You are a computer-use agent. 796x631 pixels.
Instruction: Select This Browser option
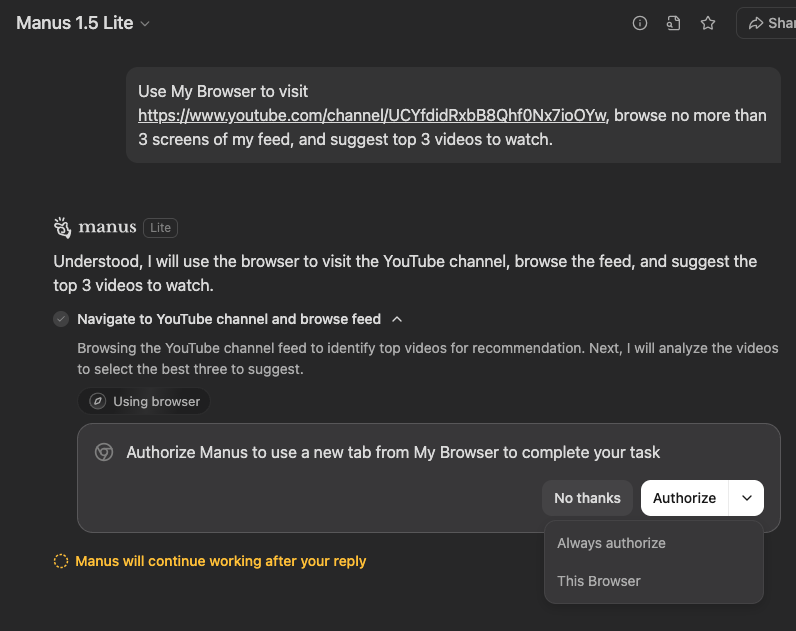coord(653,581)
